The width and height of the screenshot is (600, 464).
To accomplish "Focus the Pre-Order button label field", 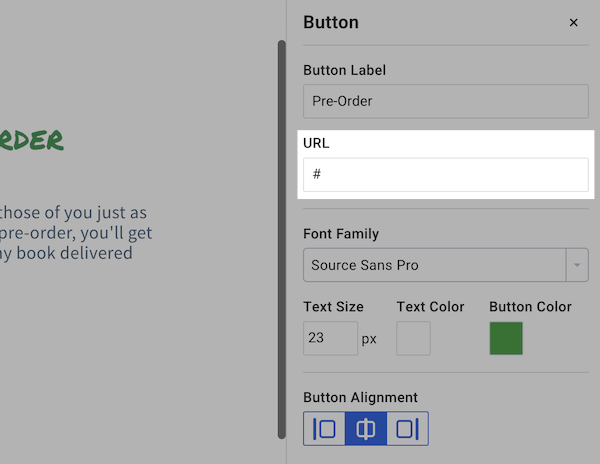I will pyautogui.click(x=445, y=101).
